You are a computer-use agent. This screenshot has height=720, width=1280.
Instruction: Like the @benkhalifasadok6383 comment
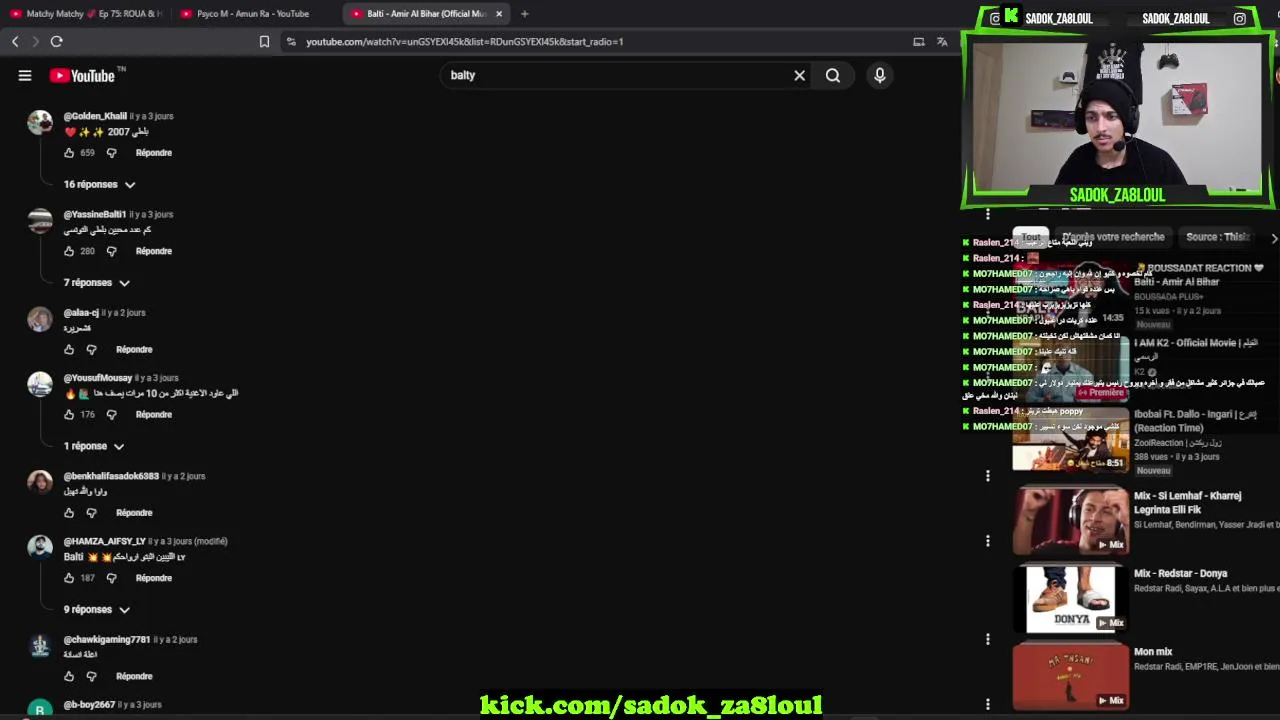click(69, 513)
